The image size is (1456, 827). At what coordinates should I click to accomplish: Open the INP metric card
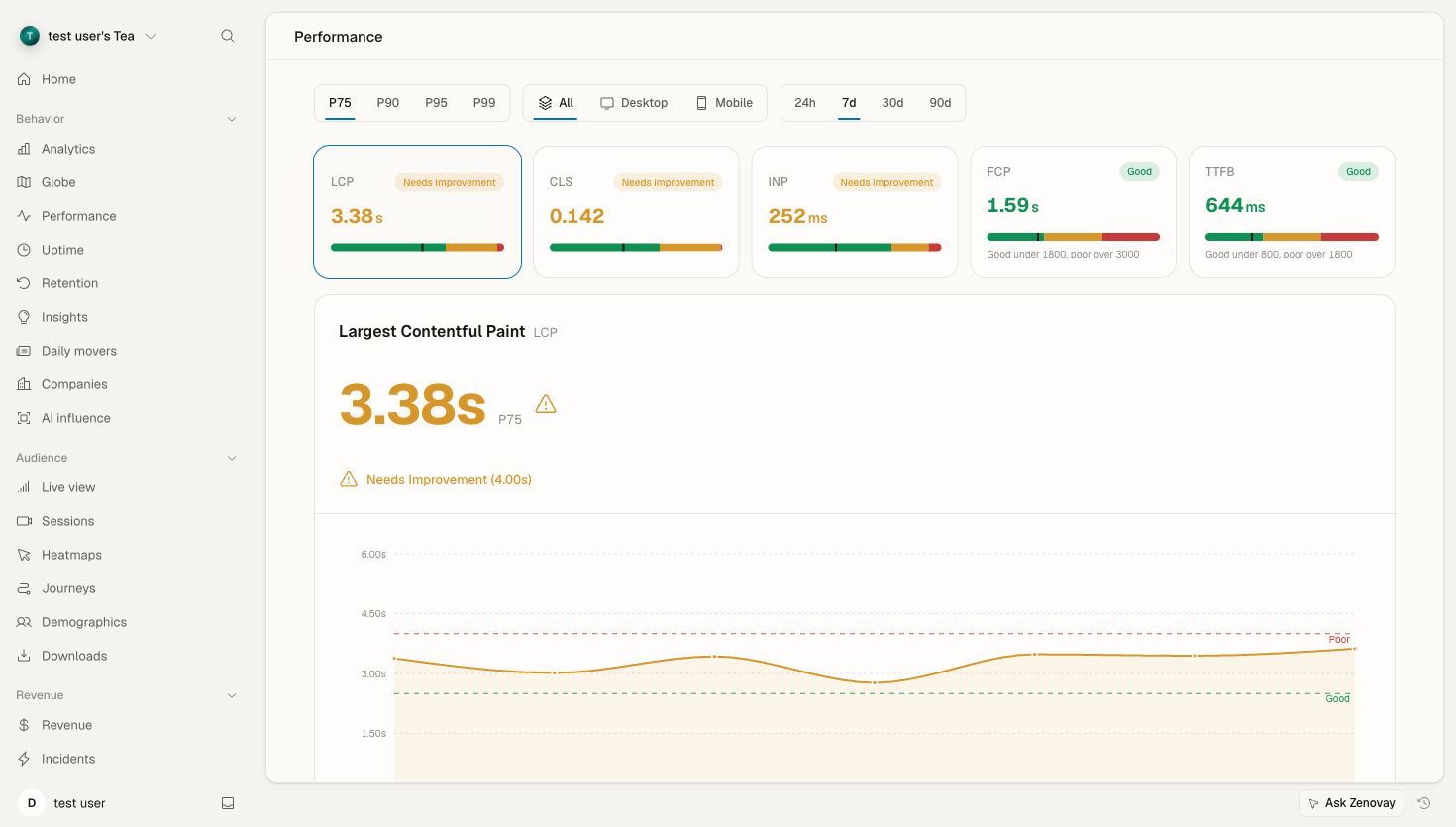[855, 212]
